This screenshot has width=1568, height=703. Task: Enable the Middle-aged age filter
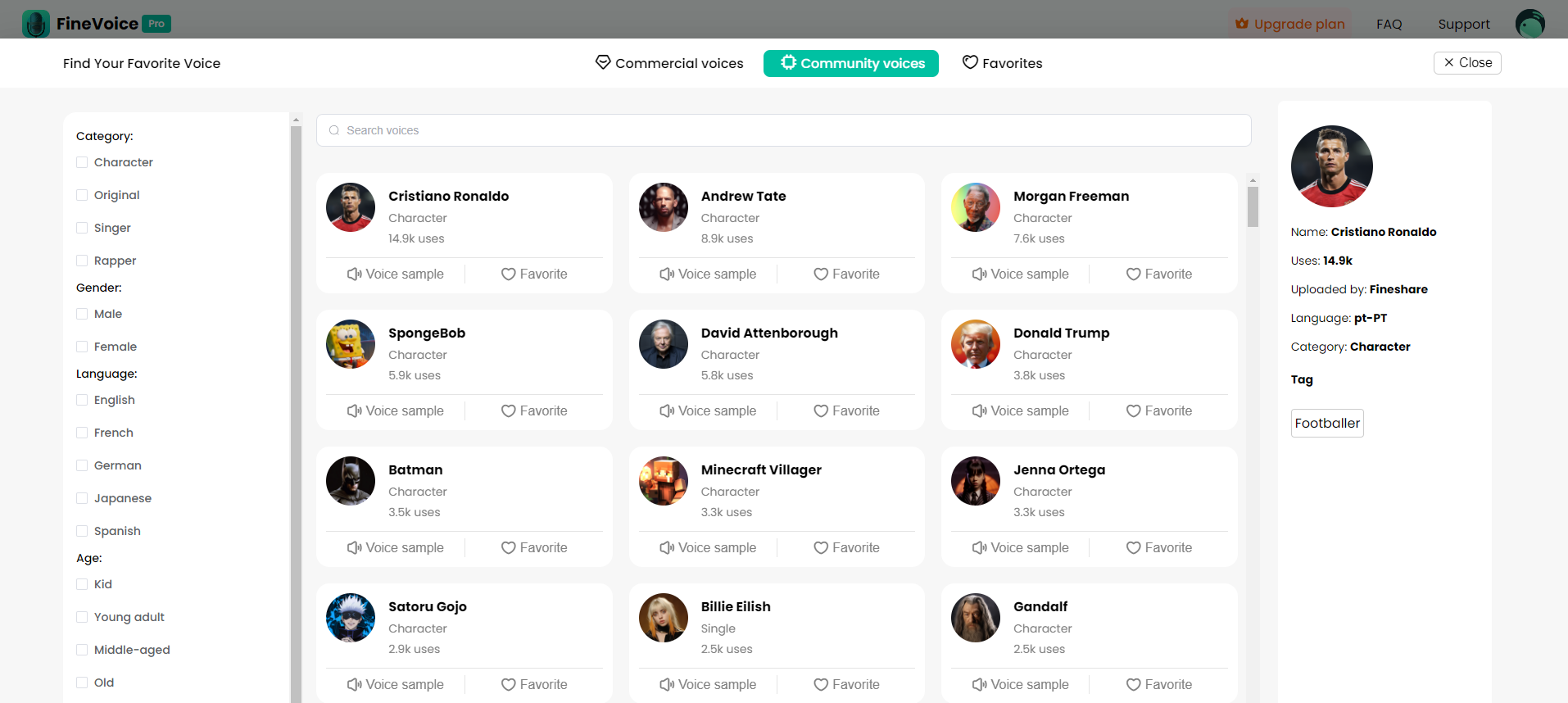[x=82, y=650]
